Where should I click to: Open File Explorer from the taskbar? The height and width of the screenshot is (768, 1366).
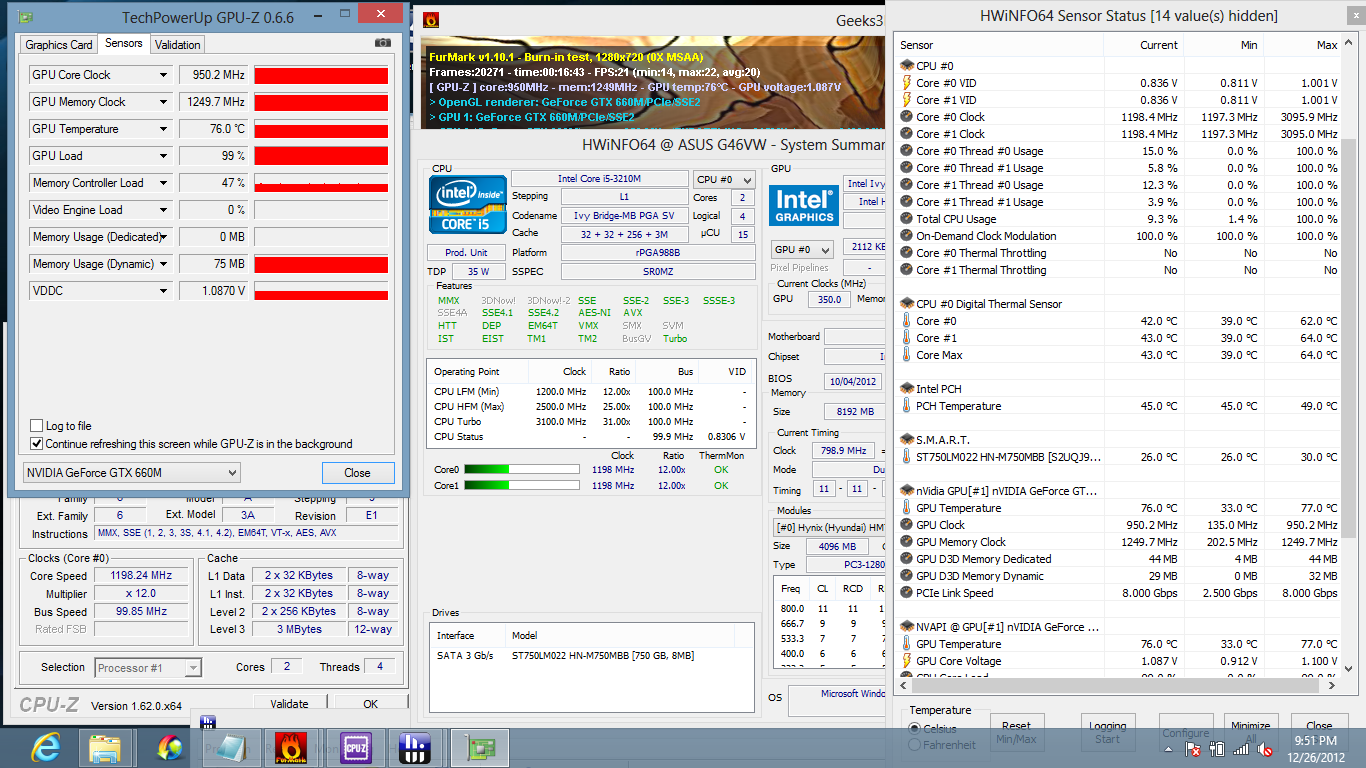105,747
